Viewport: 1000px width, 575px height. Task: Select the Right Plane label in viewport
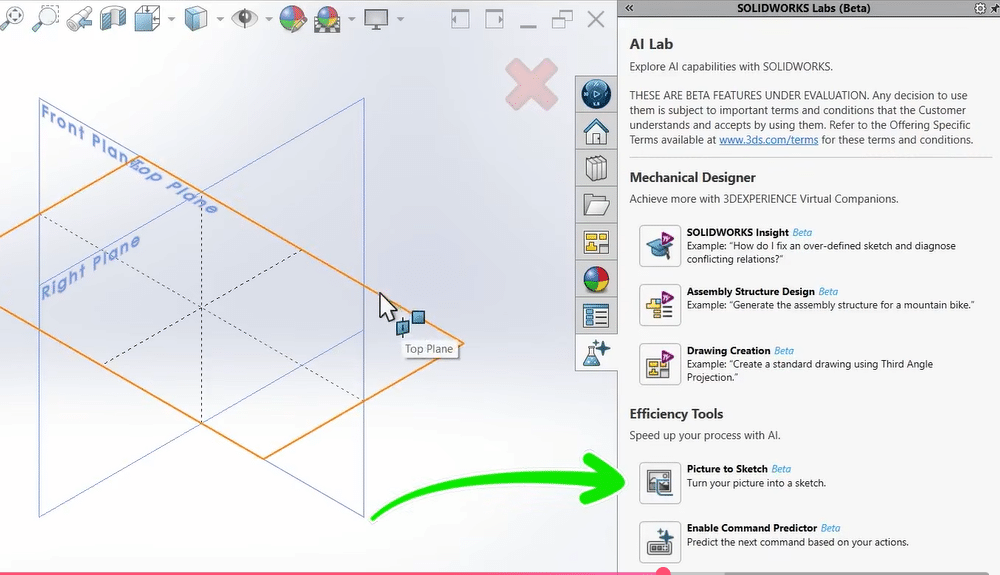(x=90, y=267)
